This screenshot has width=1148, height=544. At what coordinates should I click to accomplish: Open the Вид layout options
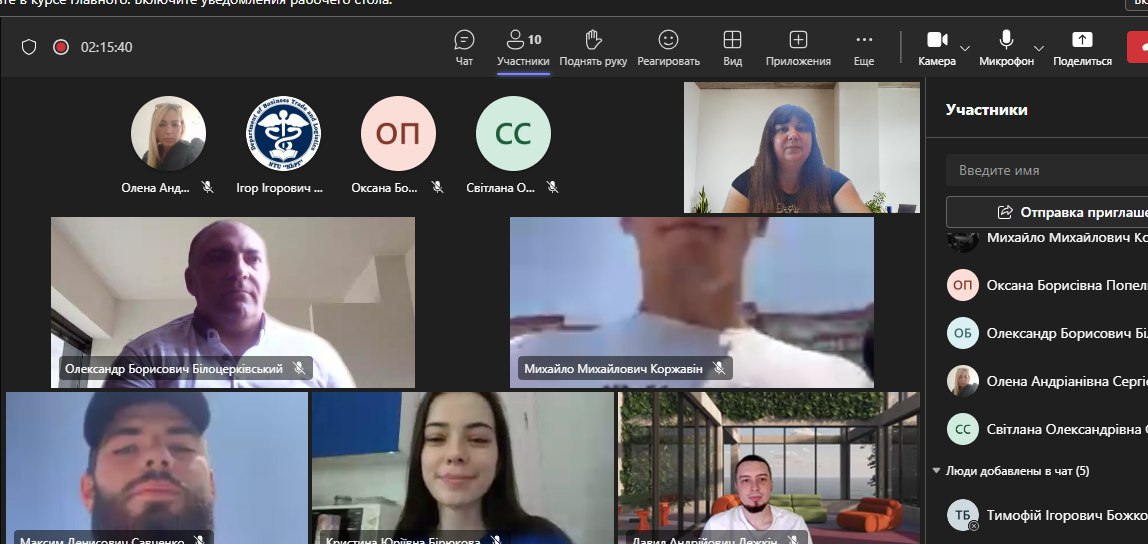pos(732,48)
